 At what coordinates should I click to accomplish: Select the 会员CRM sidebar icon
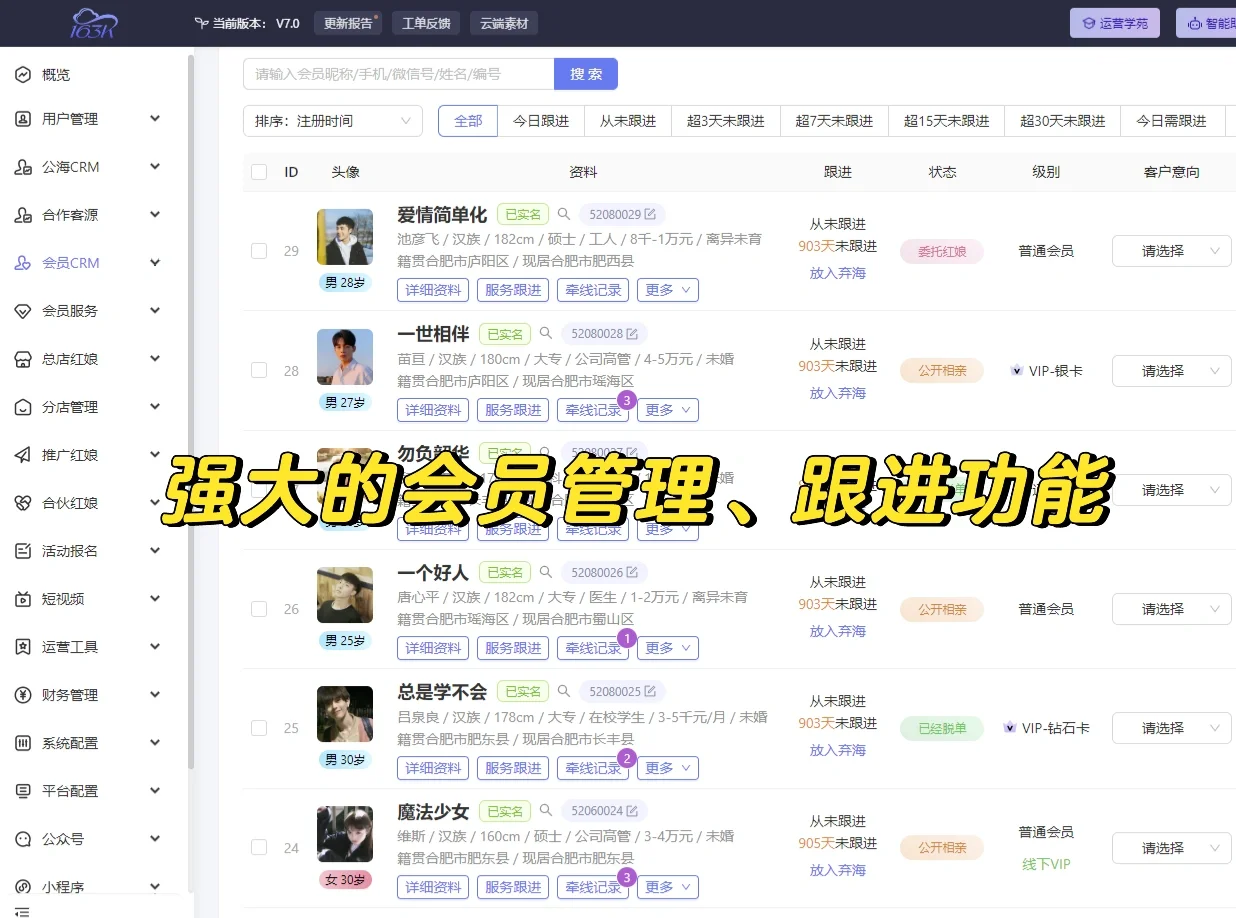click(24, 262)
